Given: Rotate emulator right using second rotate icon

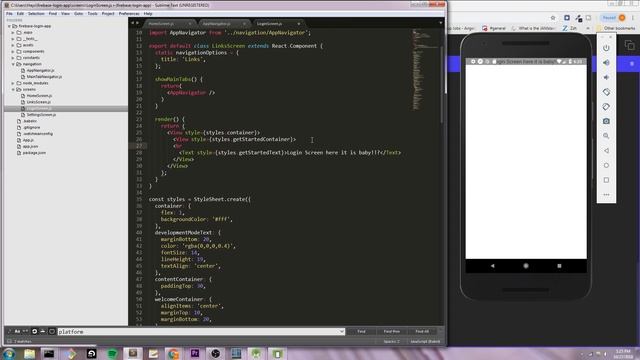Looking at the screenshot, I should point(606,107).
